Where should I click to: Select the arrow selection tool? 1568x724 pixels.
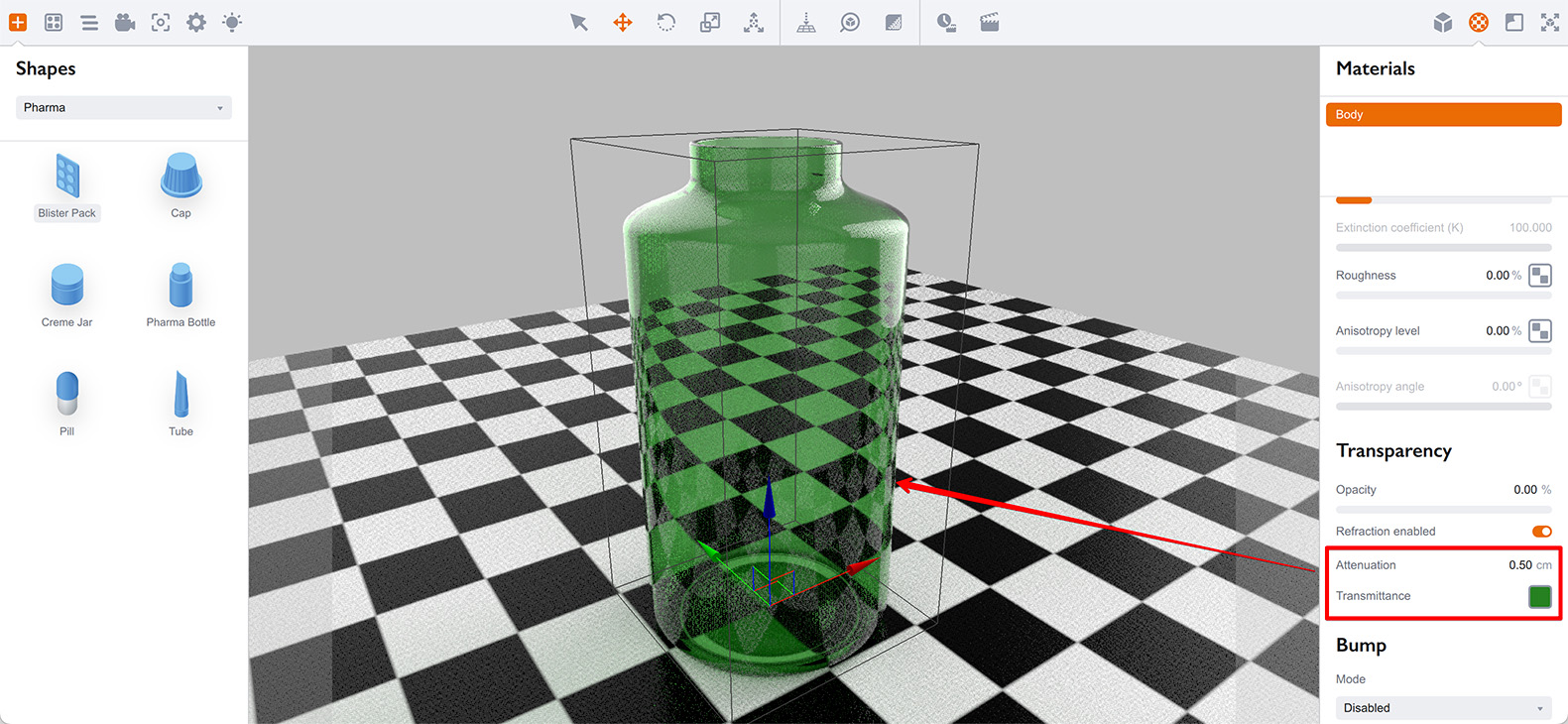coord(579,22)
